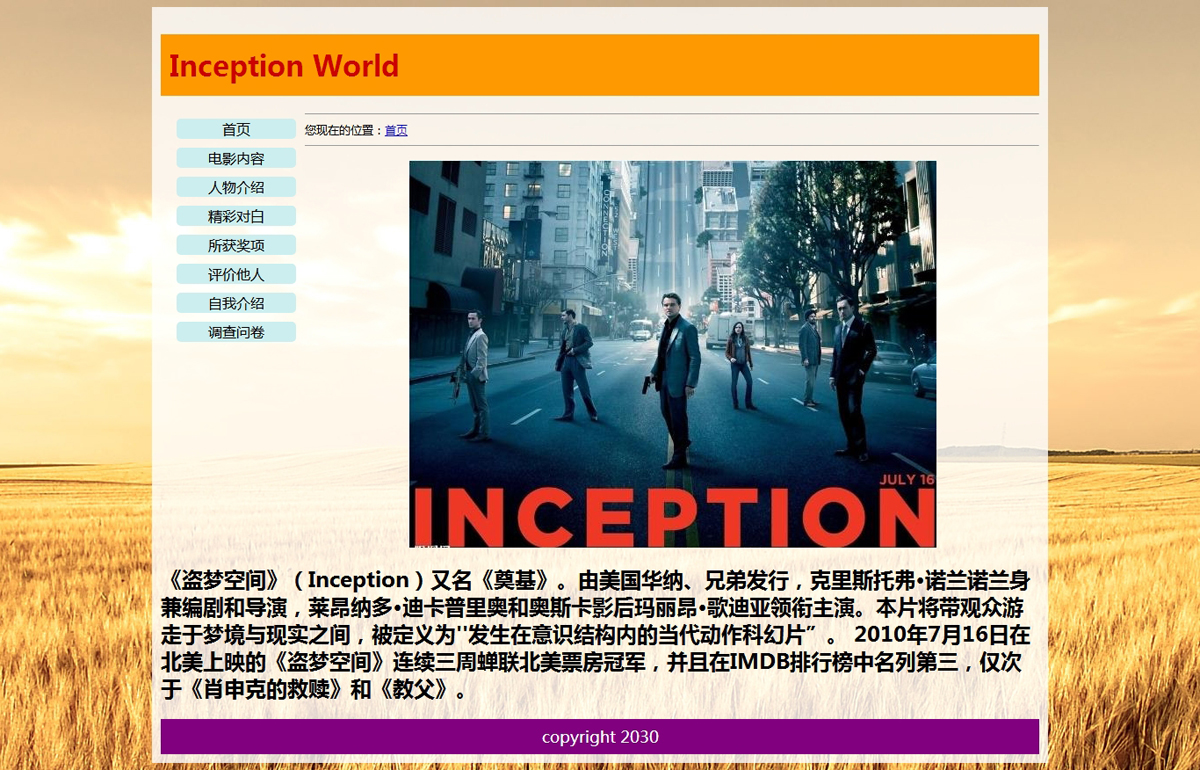1200x770 pixels.
Task: Navigate to 评价他人
Action: pyautogui.click(x=236, y=274)
